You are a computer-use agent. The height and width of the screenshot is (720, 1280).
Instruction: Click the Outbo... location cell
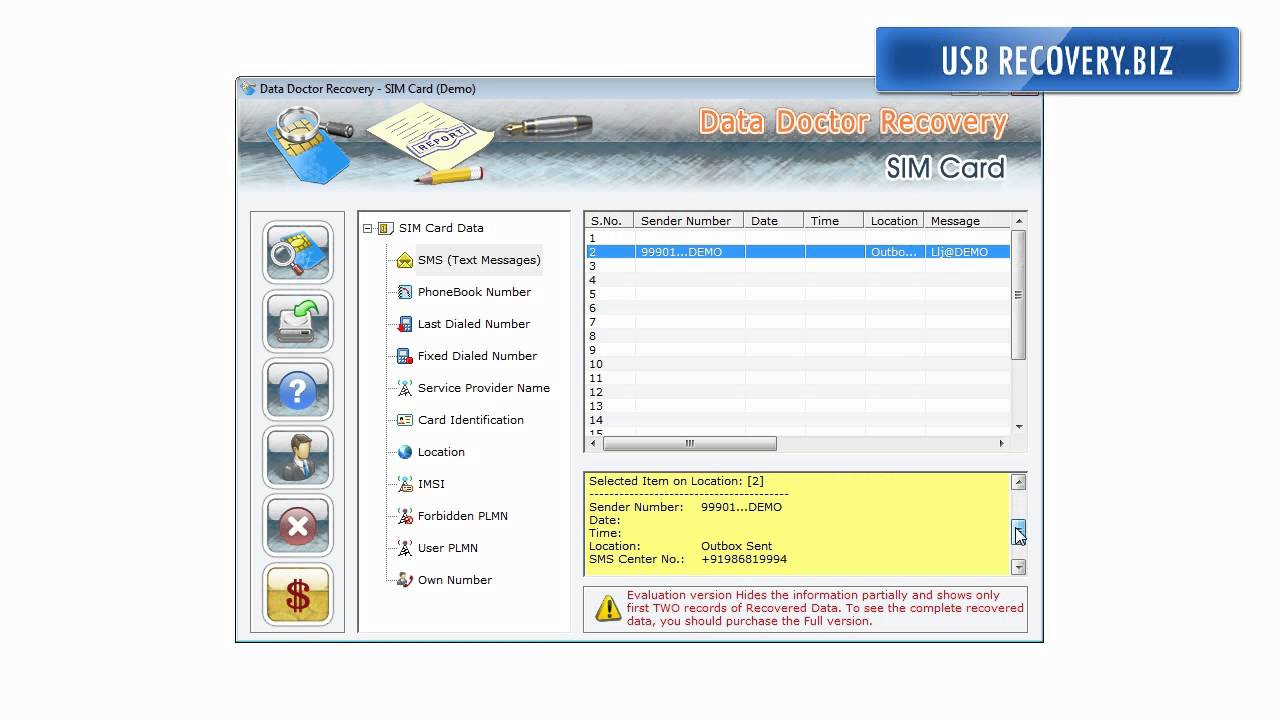click(894, 252)
